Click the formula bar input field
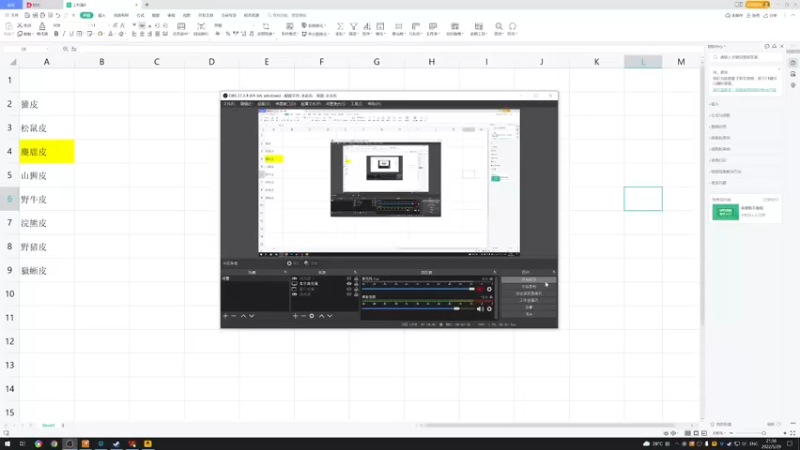 click(x=390, y=49)
